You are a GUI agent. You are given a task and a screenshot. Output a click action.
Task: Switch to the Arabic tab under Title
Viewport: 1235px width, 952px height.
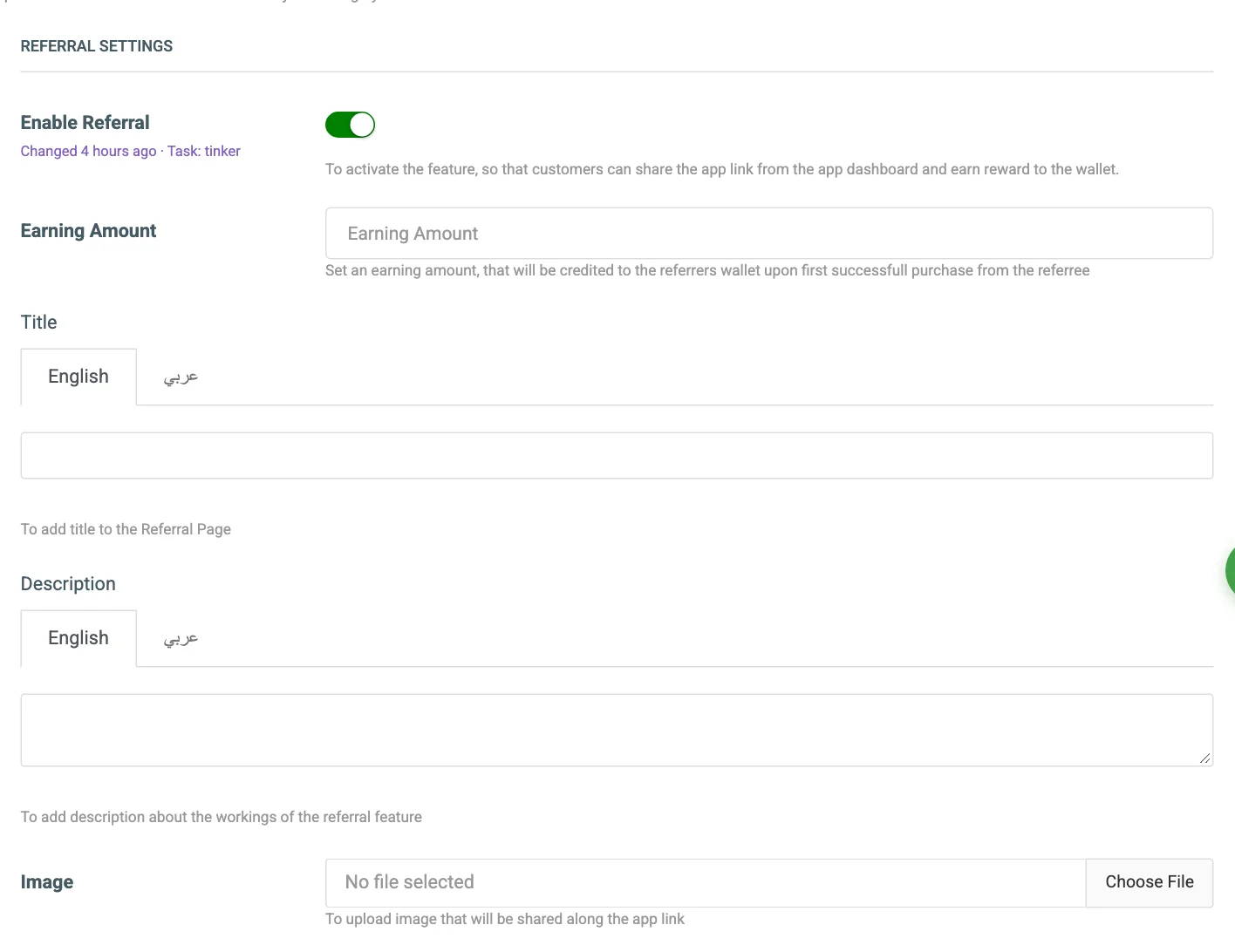pyautogui.click(x=181, y=377)
